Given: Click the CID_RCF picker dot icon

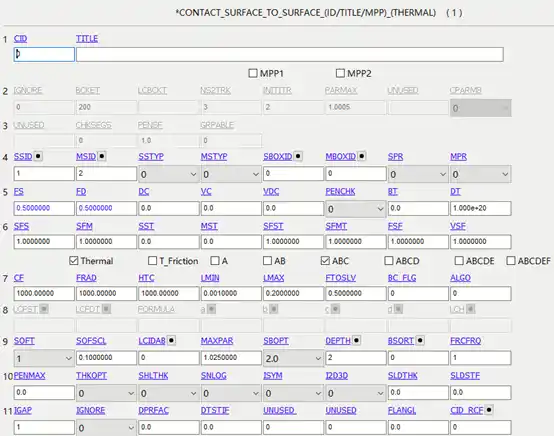Looking at the screenshot, I should click(489, 410).
